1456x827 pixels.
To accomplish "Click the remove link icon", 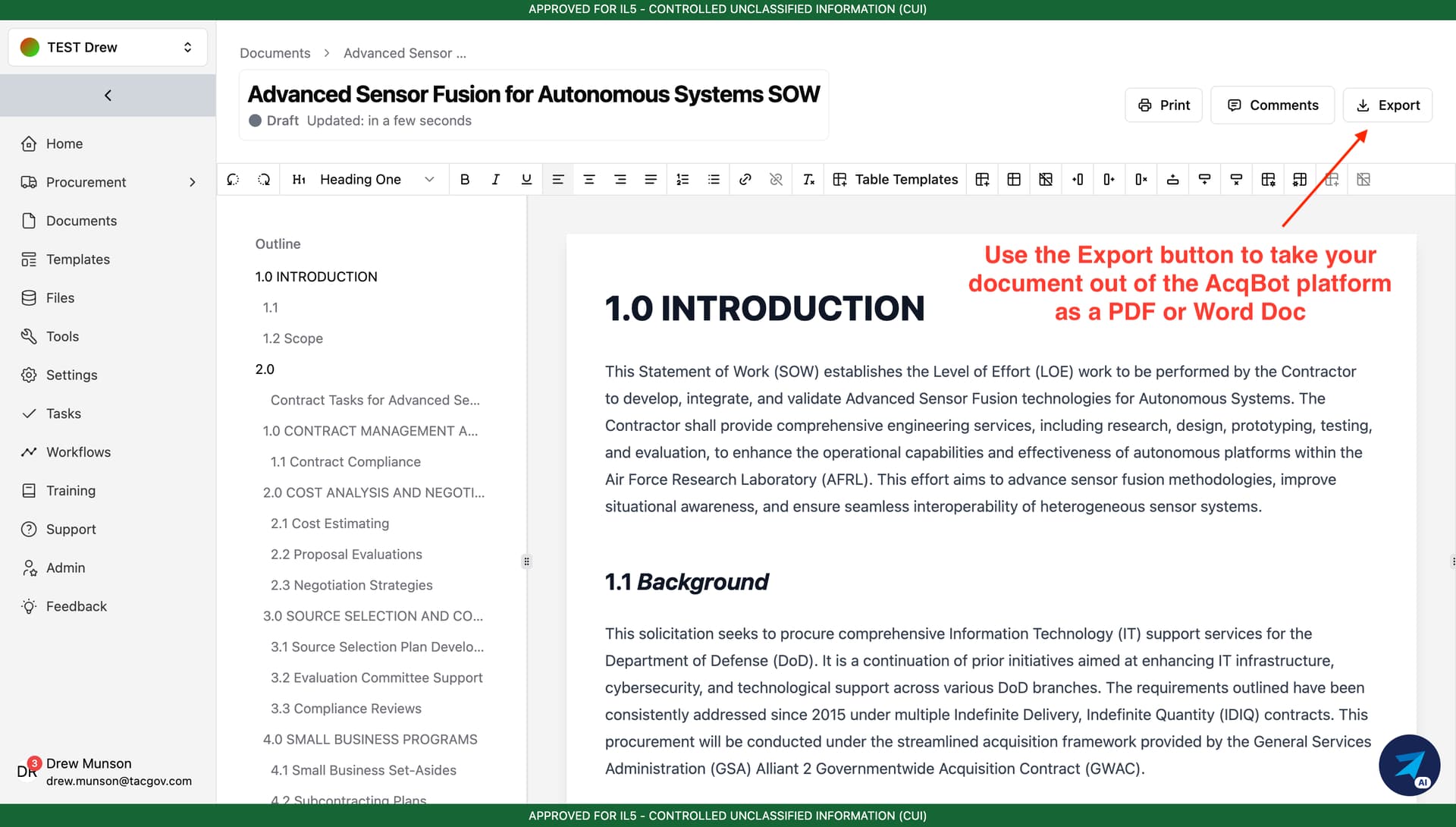I will pyautogui.click(x=776, y=180).
